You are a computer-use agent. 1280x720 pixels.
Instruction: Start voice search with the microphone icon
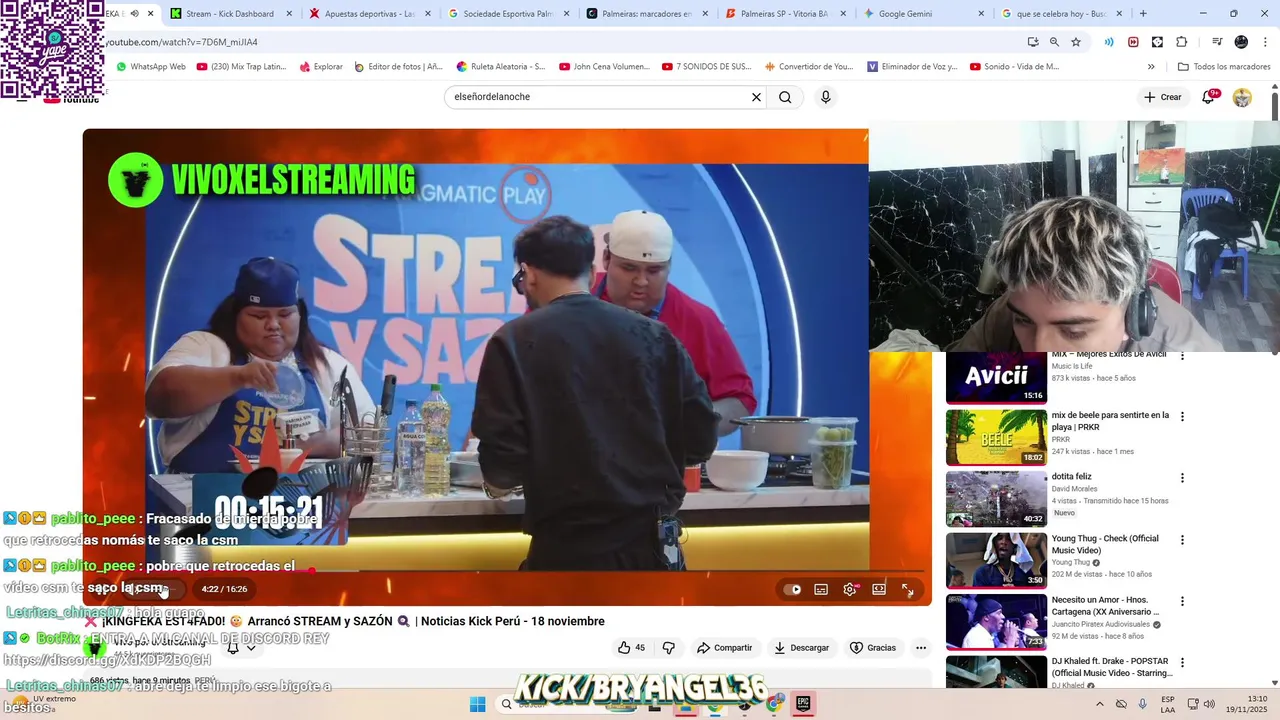tap(825, 97)
